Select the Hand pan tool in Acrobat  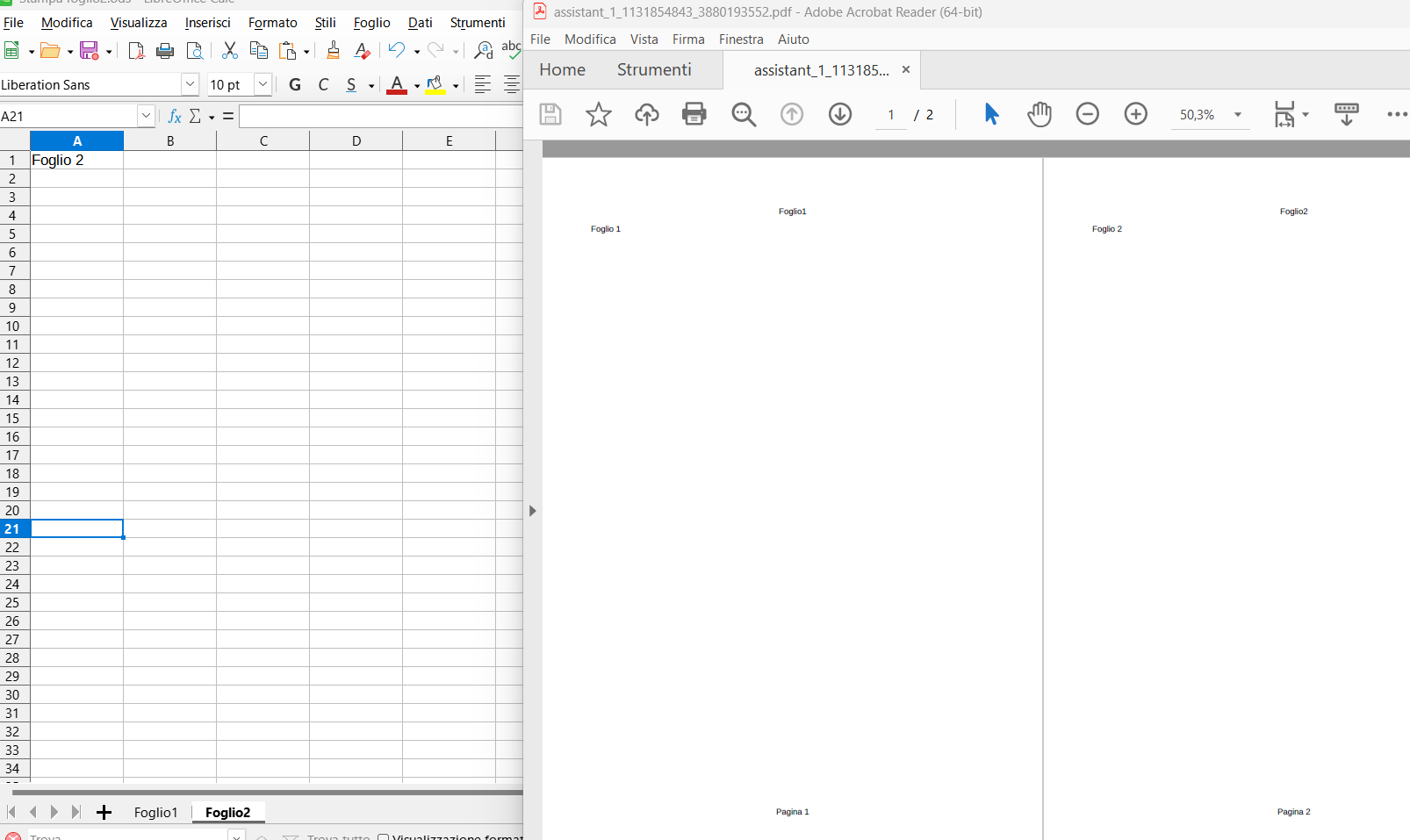click(1040, 114)
